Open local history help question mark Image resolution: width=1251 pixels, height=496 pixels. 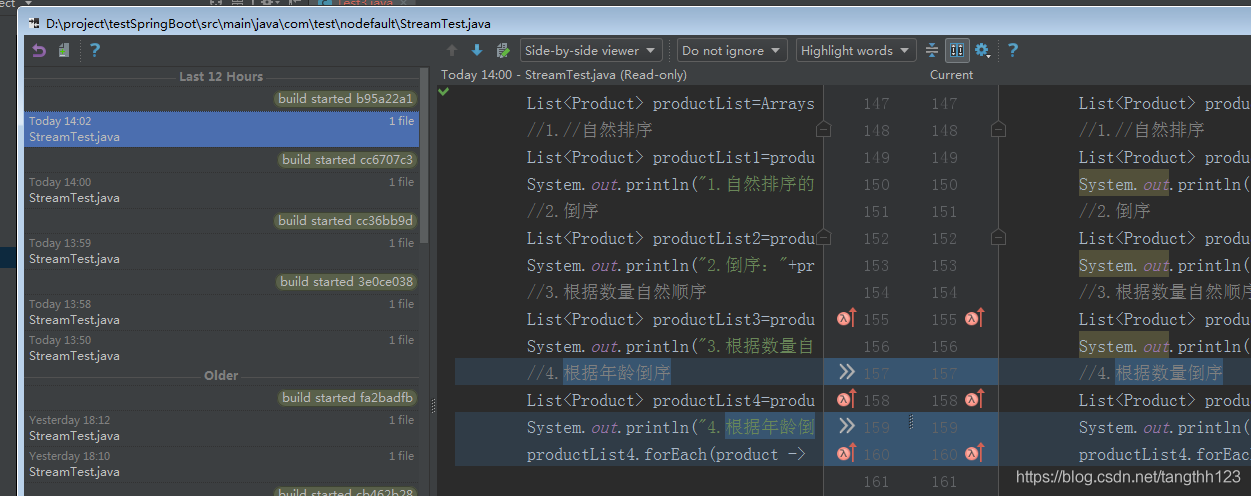coord(94,51)
